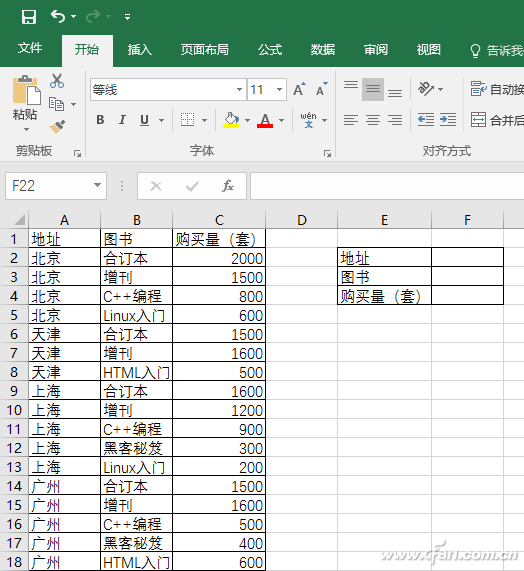Open the Name Box dropdown arrow
Viewport: 524px width, 571px height.
click(97, 185)
